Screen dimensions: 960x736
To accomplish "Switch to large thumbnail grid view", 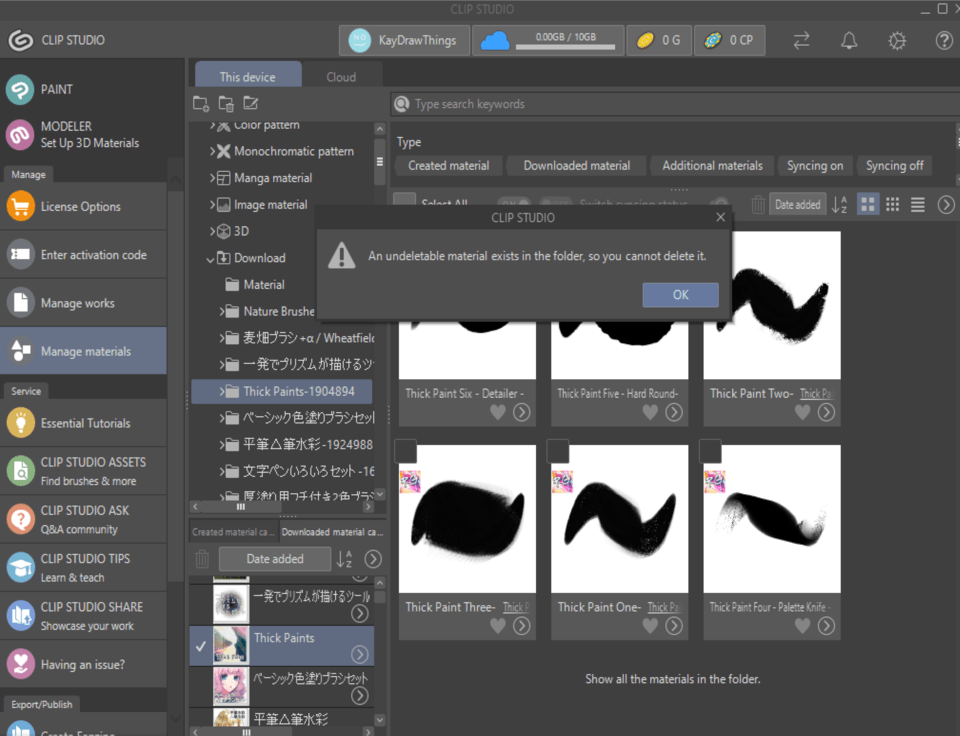I will pos(868,205).
